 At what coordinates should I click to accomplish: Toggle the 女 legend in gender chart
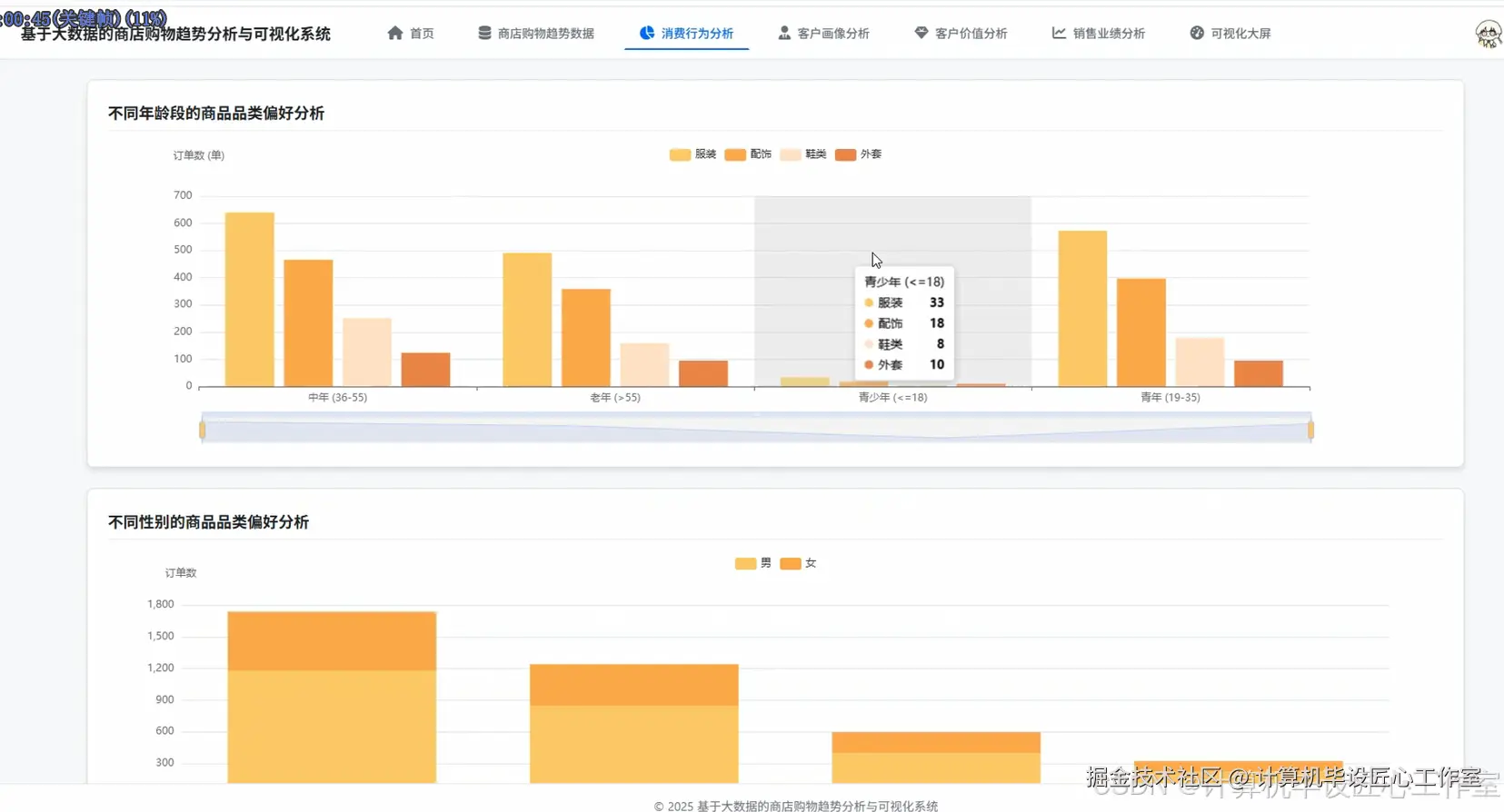coord(799,563)
